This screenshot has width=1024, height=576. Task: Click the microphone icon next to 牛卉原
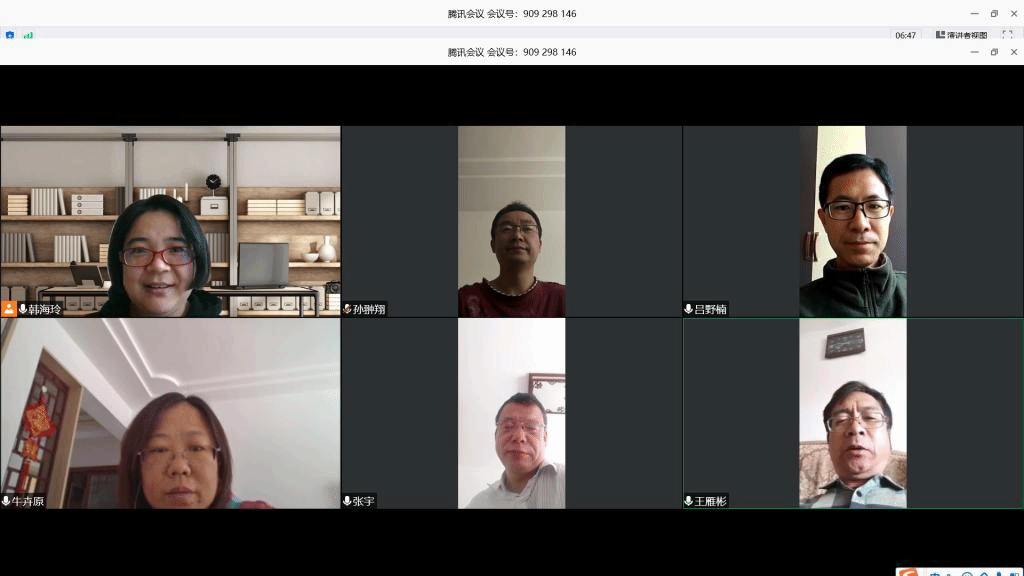coord(6,501)
